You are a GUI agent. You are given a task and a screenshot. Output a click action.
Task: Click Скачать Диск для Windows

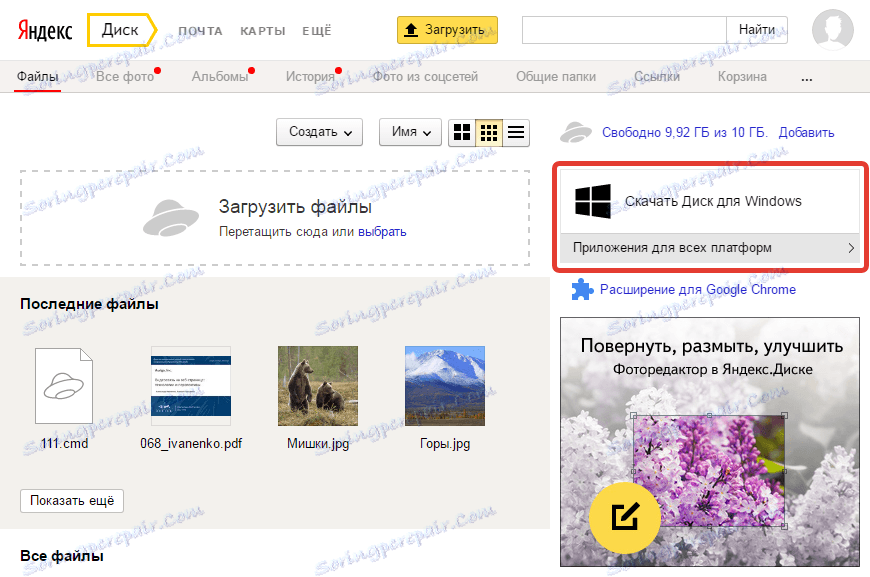[710, 201]
